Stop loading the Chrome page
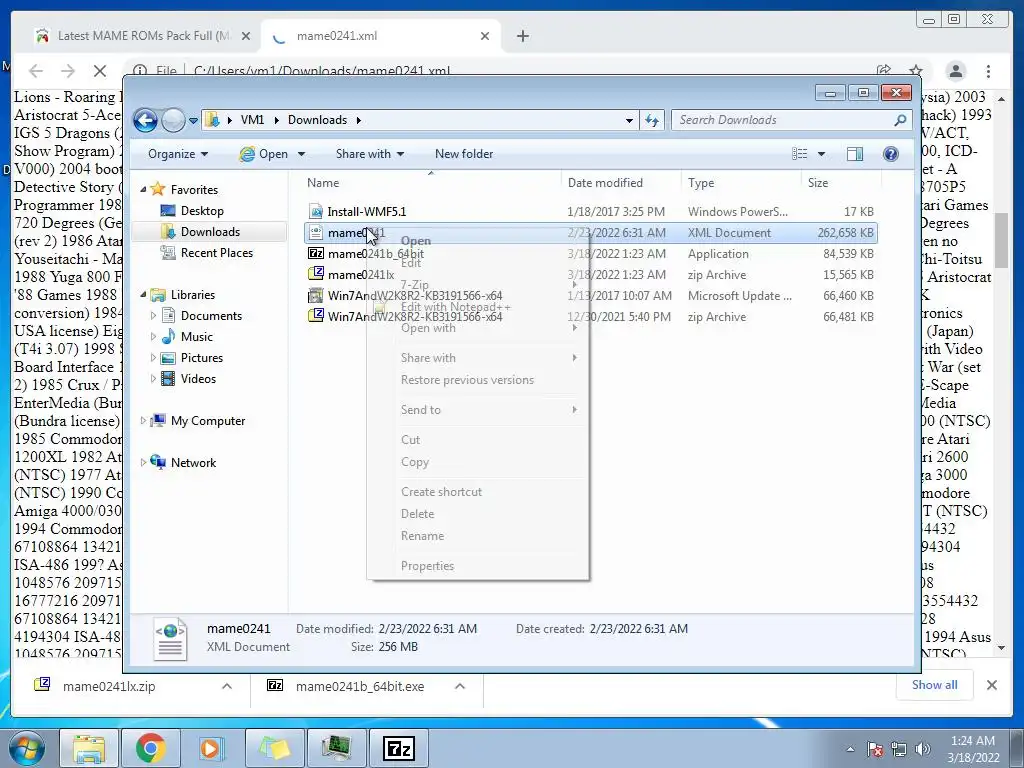Screen dimensions: 1024x768 [100, 71]
